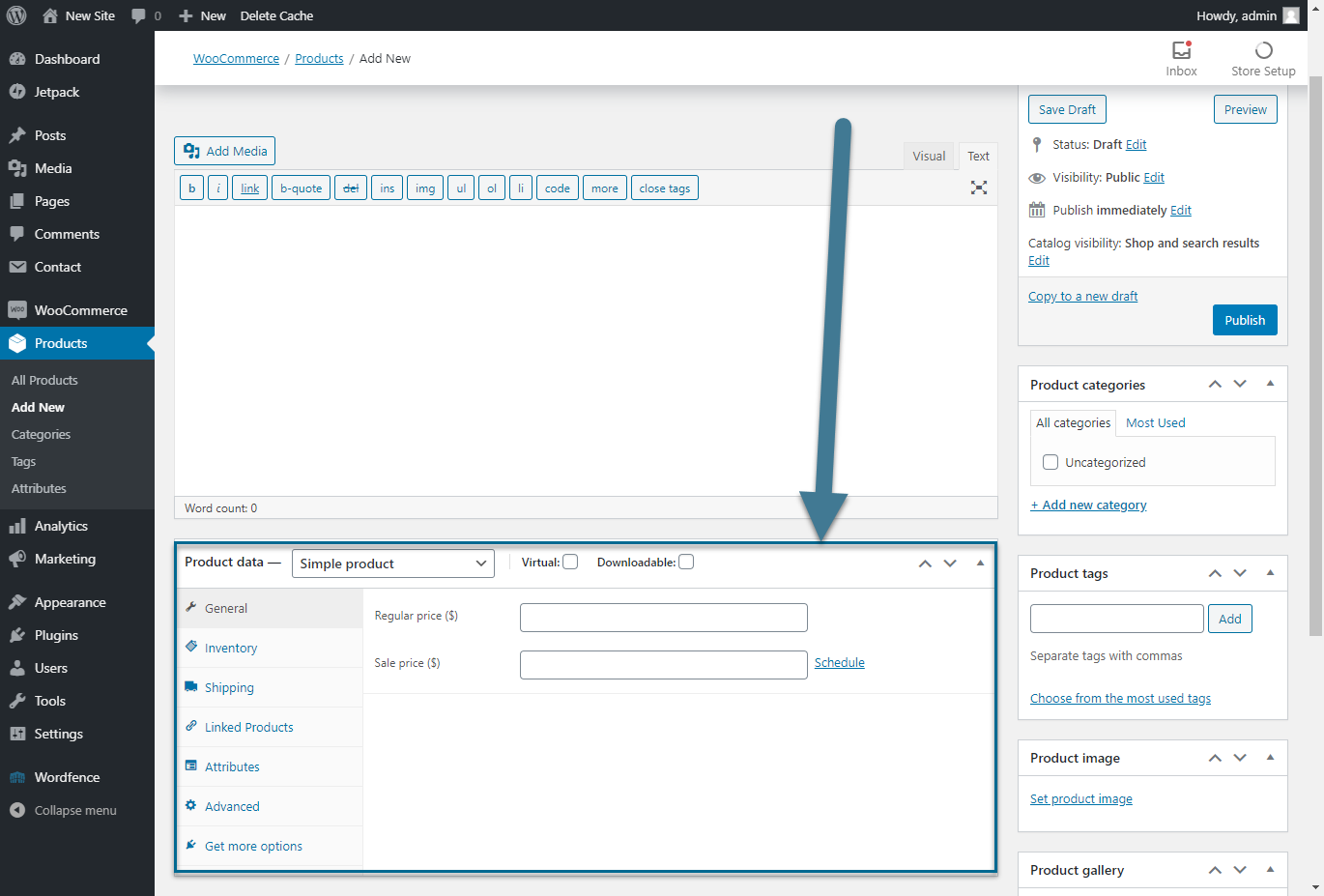Image resolution: width=1324 pixels, height=896 pixels.
Task: Open the comments bubble icon in admin bar
Action: (x=139, y=15)
